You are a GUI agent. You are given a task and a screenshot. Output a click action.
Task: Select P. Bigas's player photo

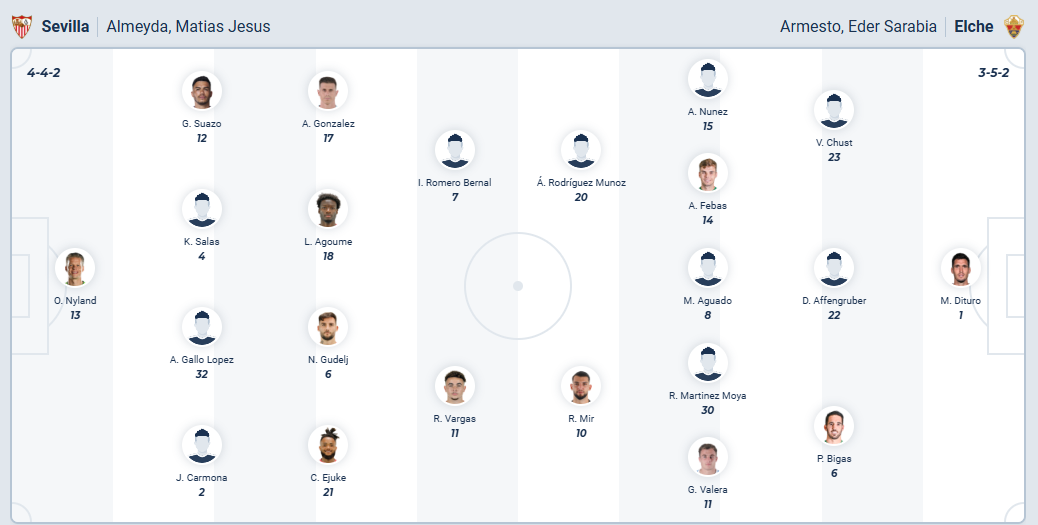(x=834, y=426)
